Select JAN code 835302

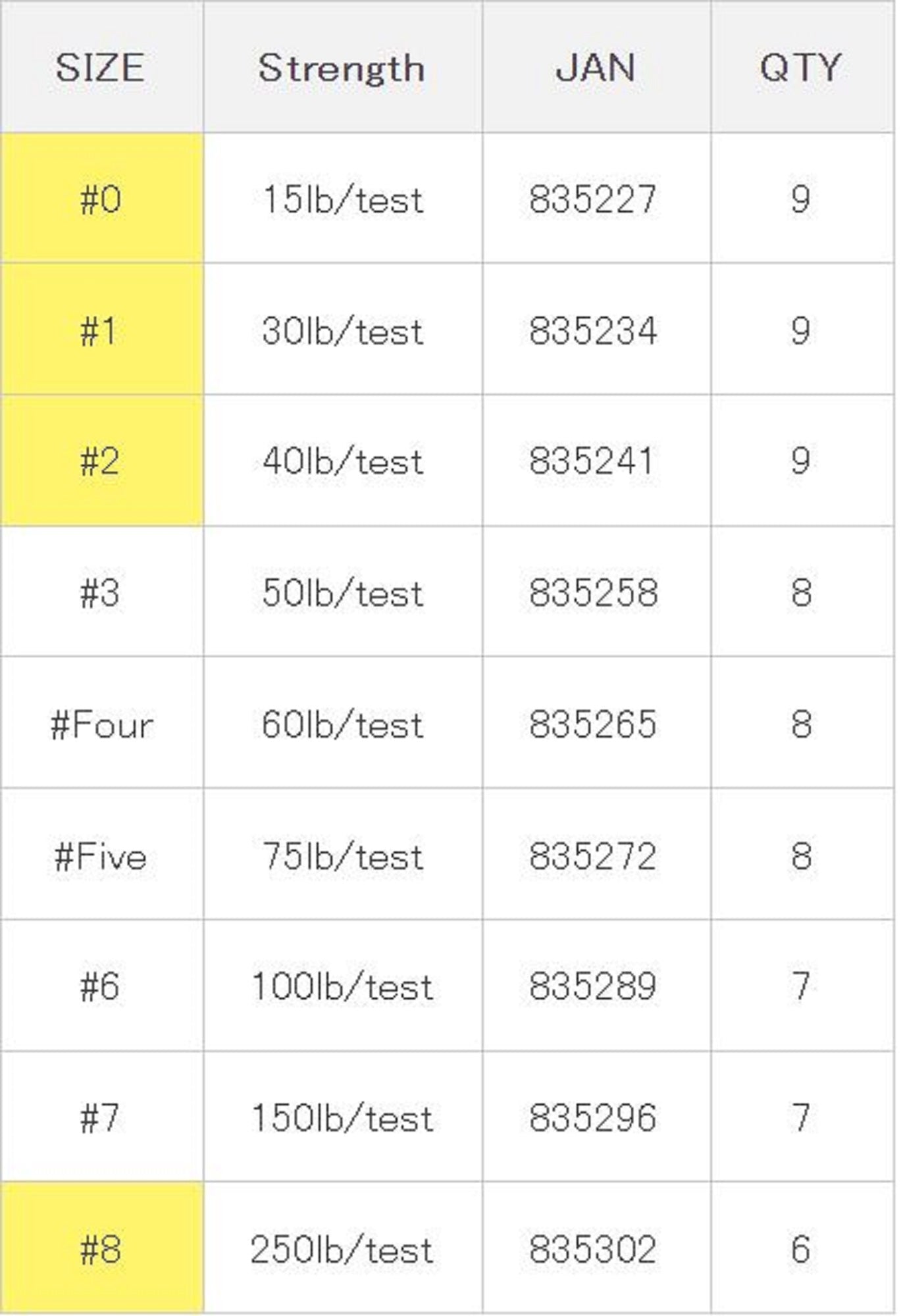pos(594,1248)
